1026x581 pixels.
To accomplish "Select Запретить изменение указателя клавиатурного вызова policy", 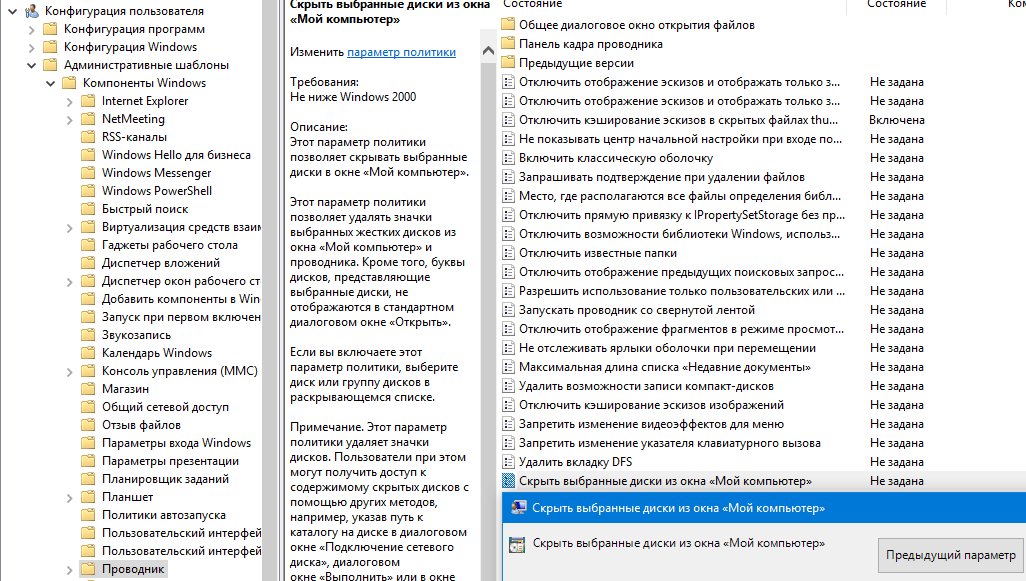I will click(x=669, y=442).
